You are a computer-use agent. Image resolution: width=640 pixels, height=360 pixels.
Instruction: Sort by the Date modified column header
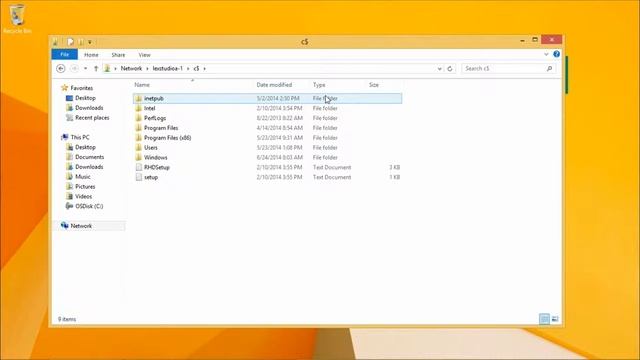[274, 85]
